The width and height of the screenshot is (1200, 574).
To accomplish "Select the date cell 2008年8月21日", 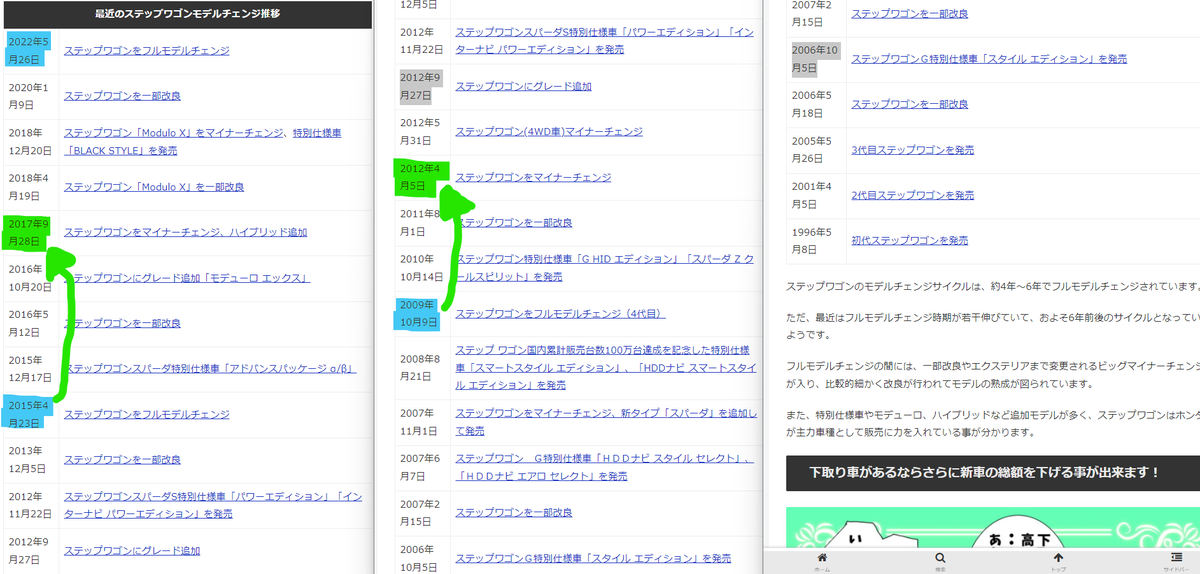I will pos(421,367).
